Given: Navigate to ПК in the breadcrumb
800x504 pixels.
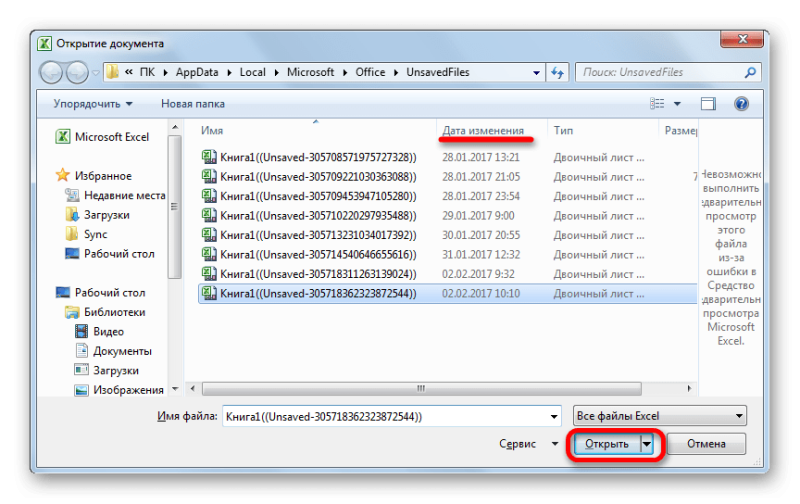Looking at the screenshot, I should (x=147, y=72).
